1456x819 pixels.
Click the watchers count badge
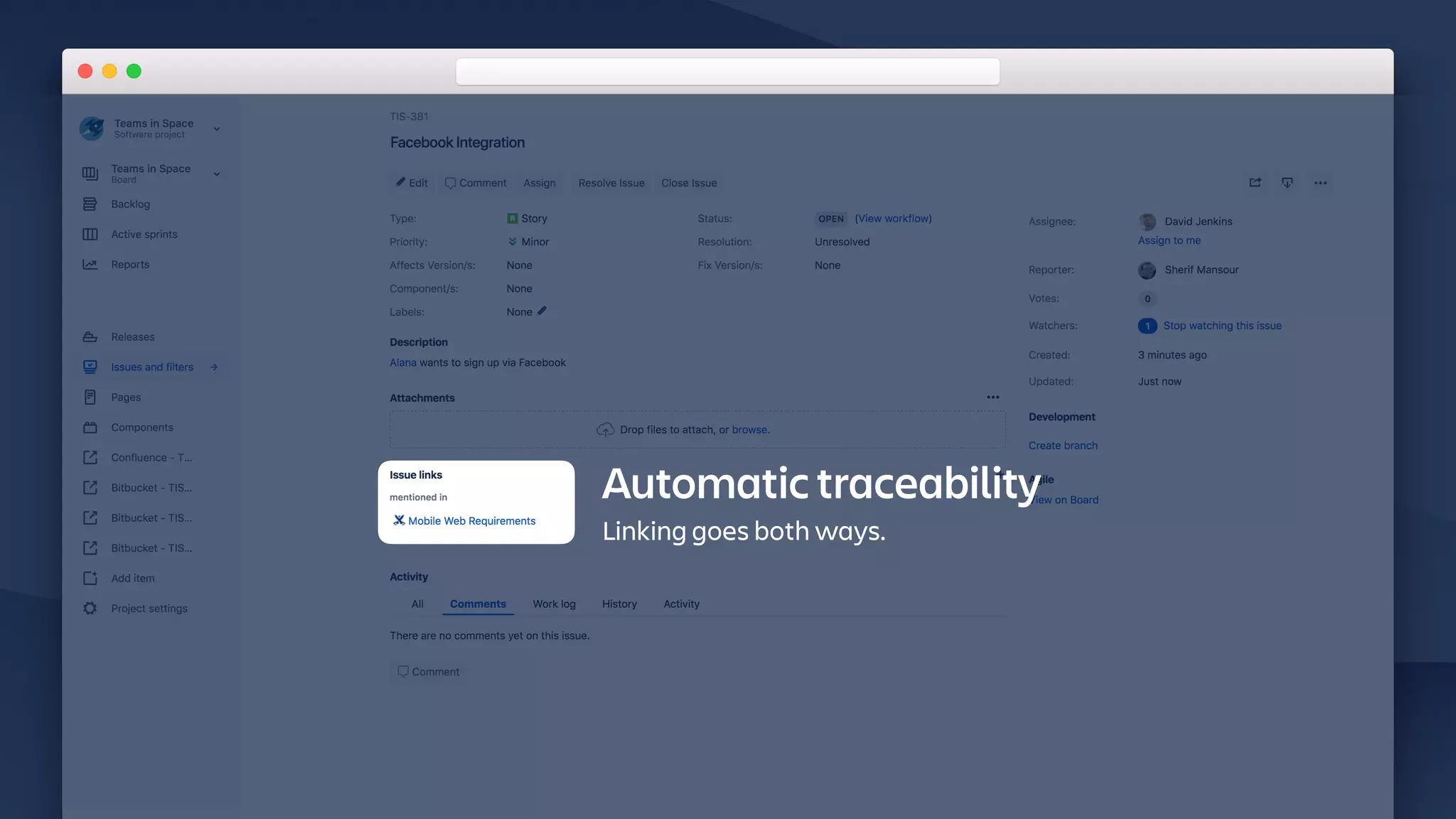click(x=1147, y=326)
